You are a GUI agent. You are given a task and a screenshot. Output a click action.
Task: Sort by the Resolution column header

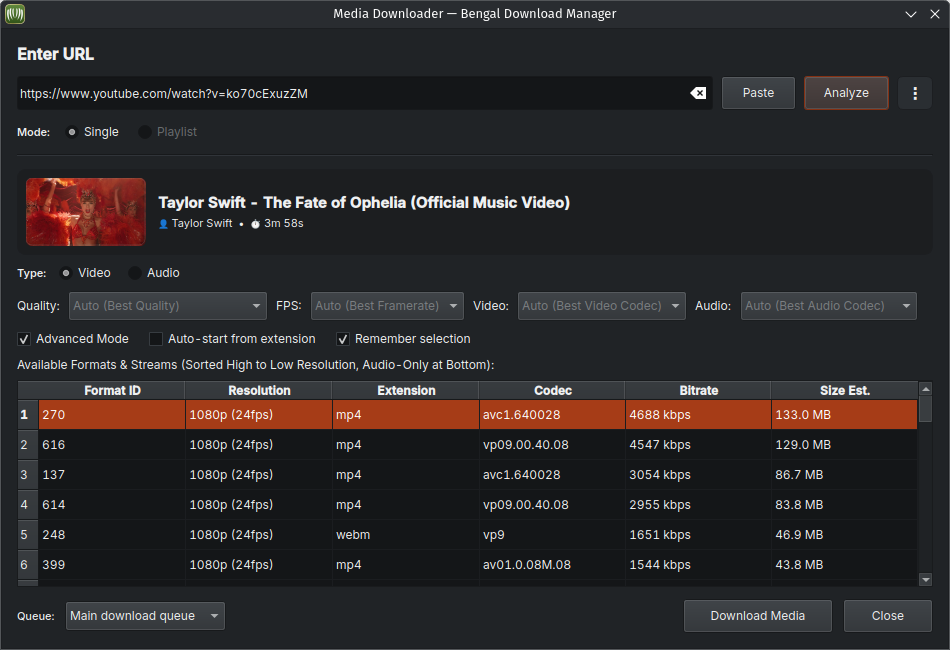pyautogui.click(x=259, y=391)
